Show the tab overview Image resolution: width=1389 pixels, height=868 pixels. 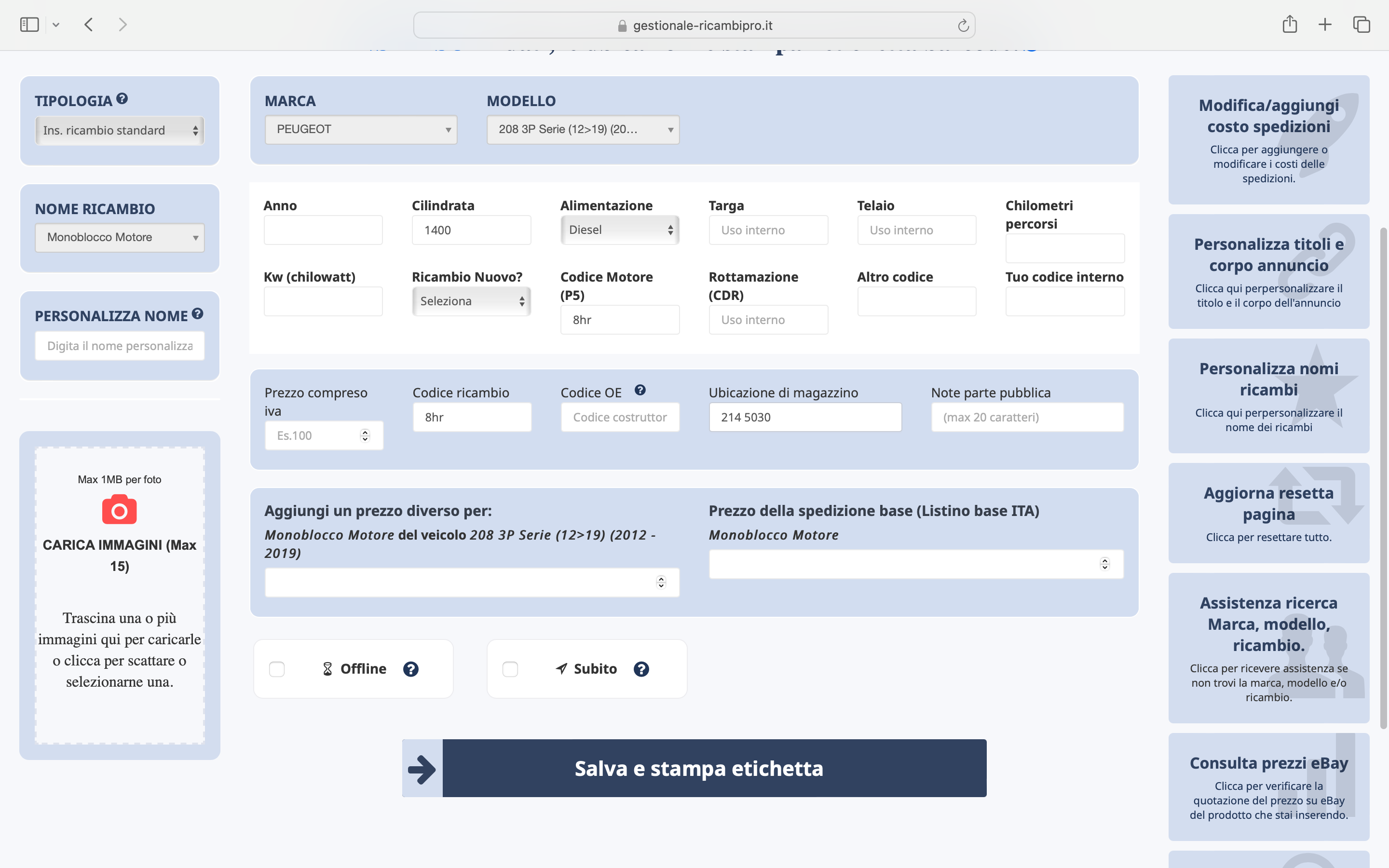1362,25
